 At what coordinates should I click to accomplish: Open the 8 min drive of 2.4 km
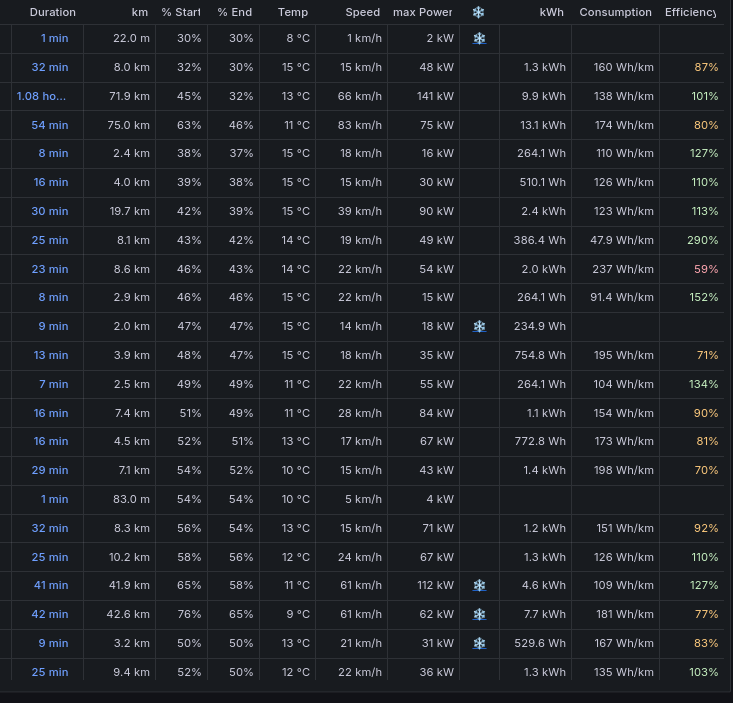point(53,153)
